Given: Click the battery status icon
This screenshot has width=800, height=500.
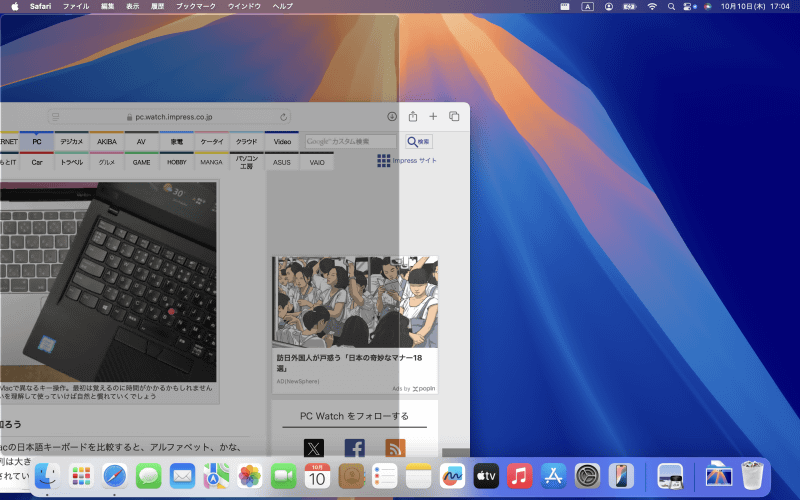Looking at the screenshot, I should [x=630, y=7].
